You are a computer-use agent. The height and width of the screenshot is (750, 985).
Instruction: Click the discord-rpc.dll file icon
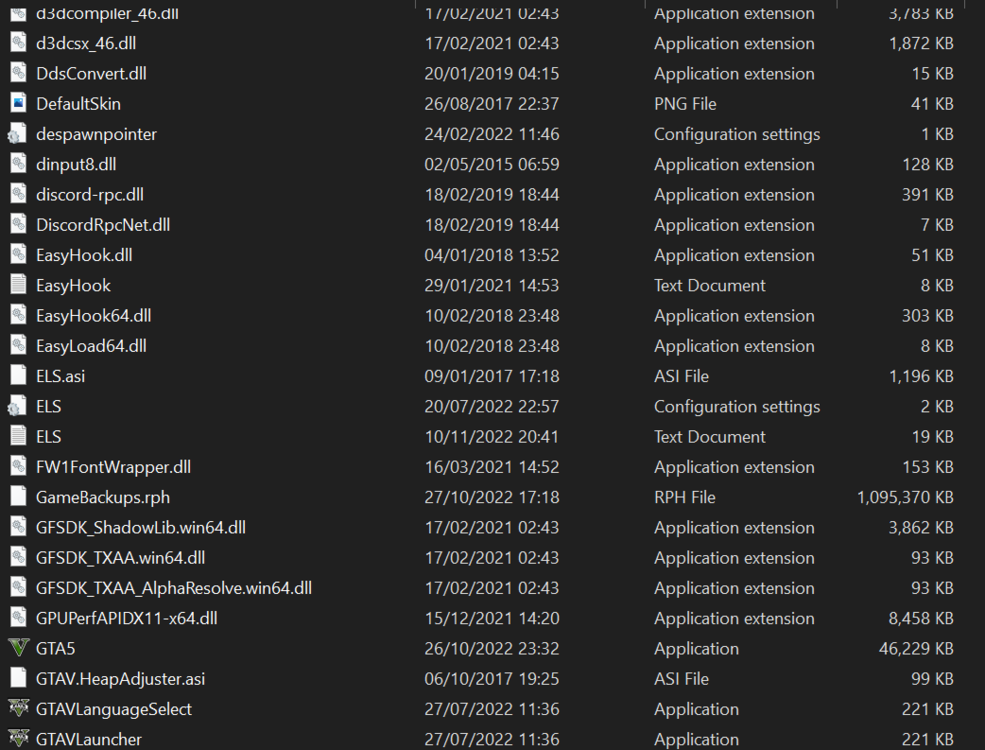pos(18,194)
